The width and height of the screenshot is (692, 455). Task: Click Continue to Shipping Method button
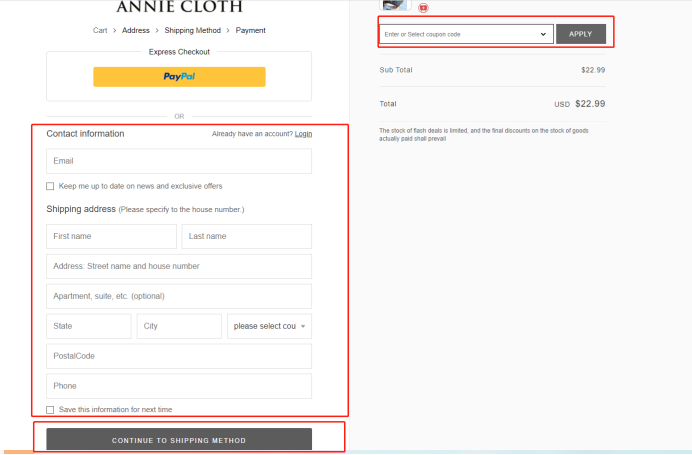[x=179, y=440]
